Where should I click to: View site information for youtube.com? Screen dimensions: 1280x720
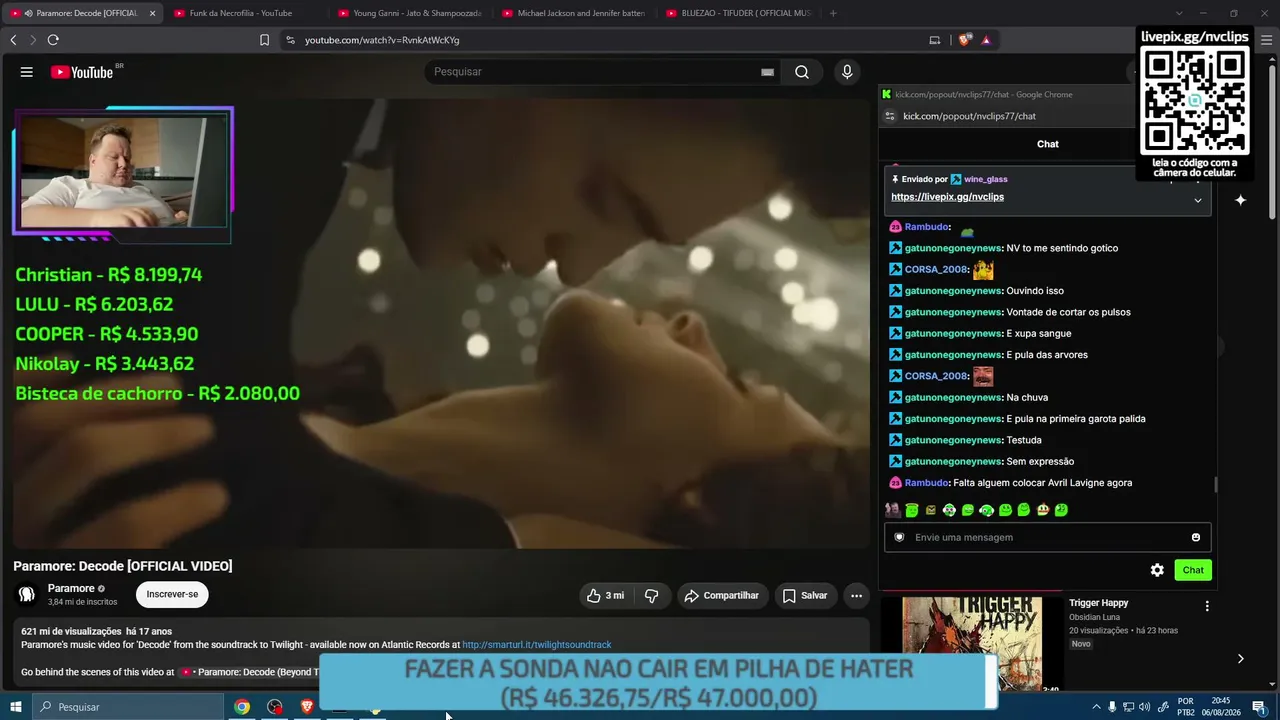tap(290, 40)
